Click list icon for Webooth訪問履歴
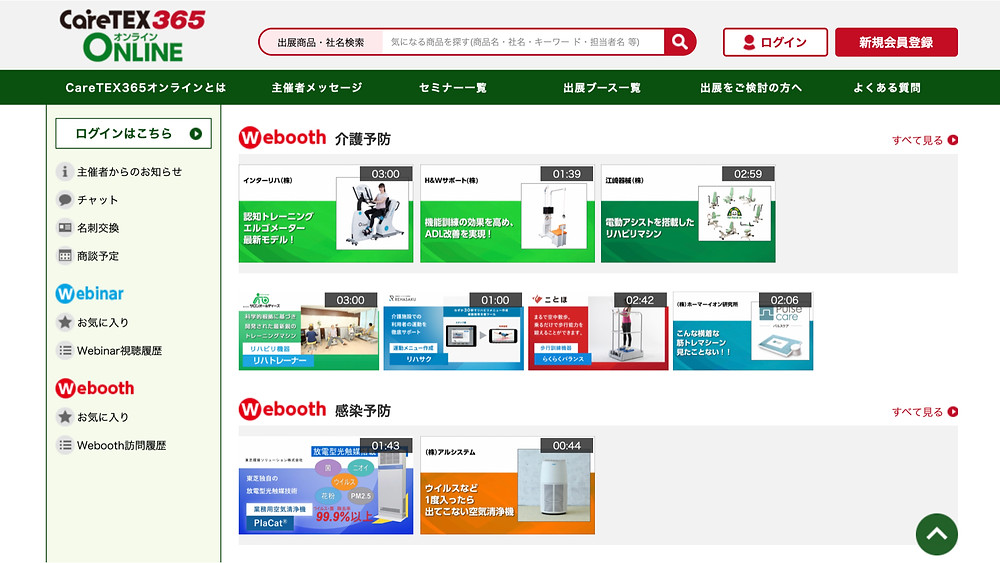This screenshot has width=1000, height=563. (x=64, y=445)
